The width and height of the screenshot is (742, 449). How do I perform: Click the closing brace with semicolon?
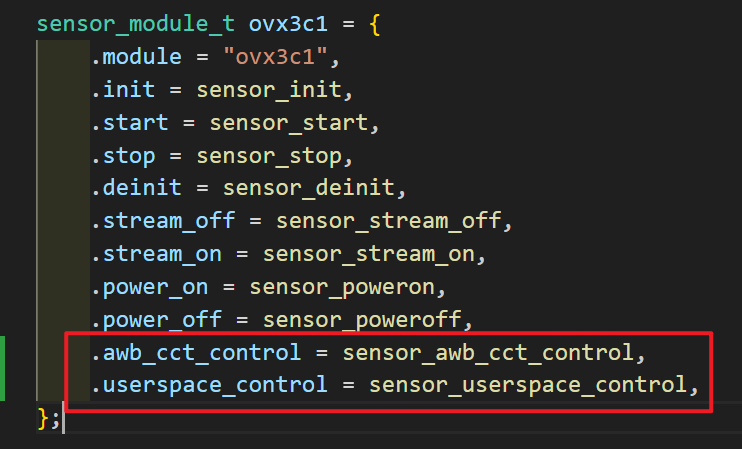coord(47,418)
